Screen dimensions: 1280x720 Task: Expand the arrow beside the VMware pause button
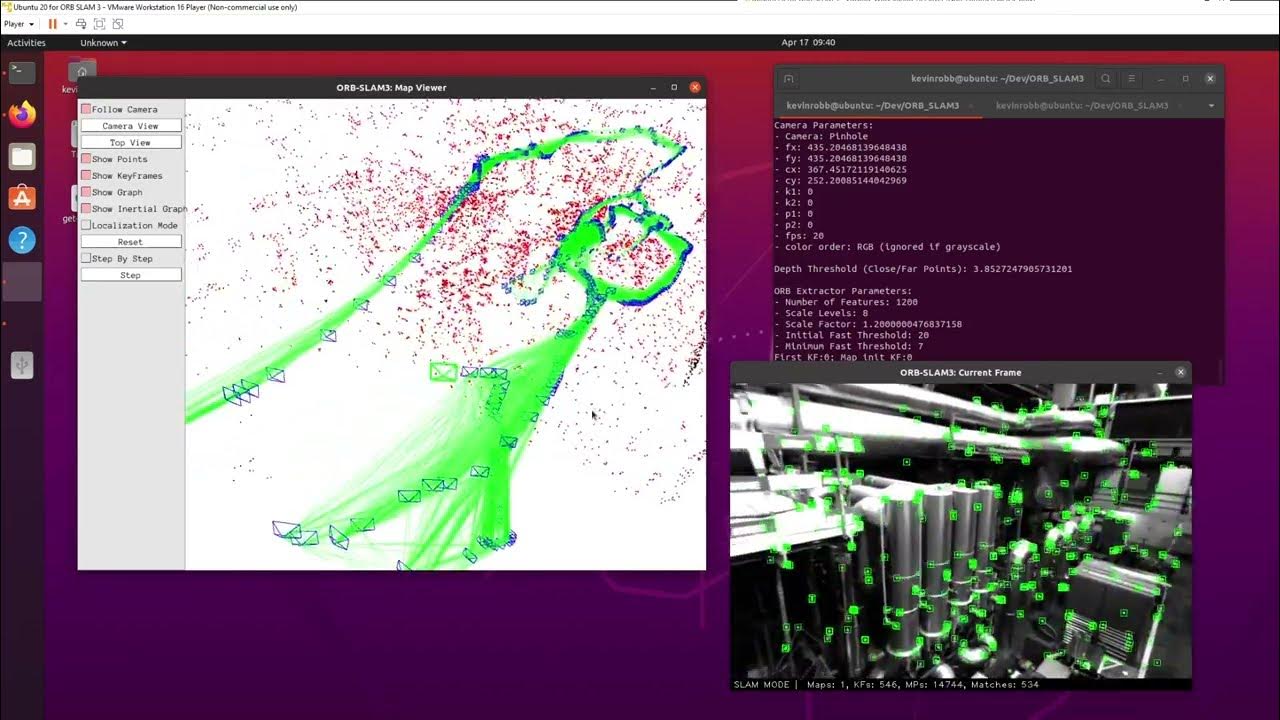66,24
